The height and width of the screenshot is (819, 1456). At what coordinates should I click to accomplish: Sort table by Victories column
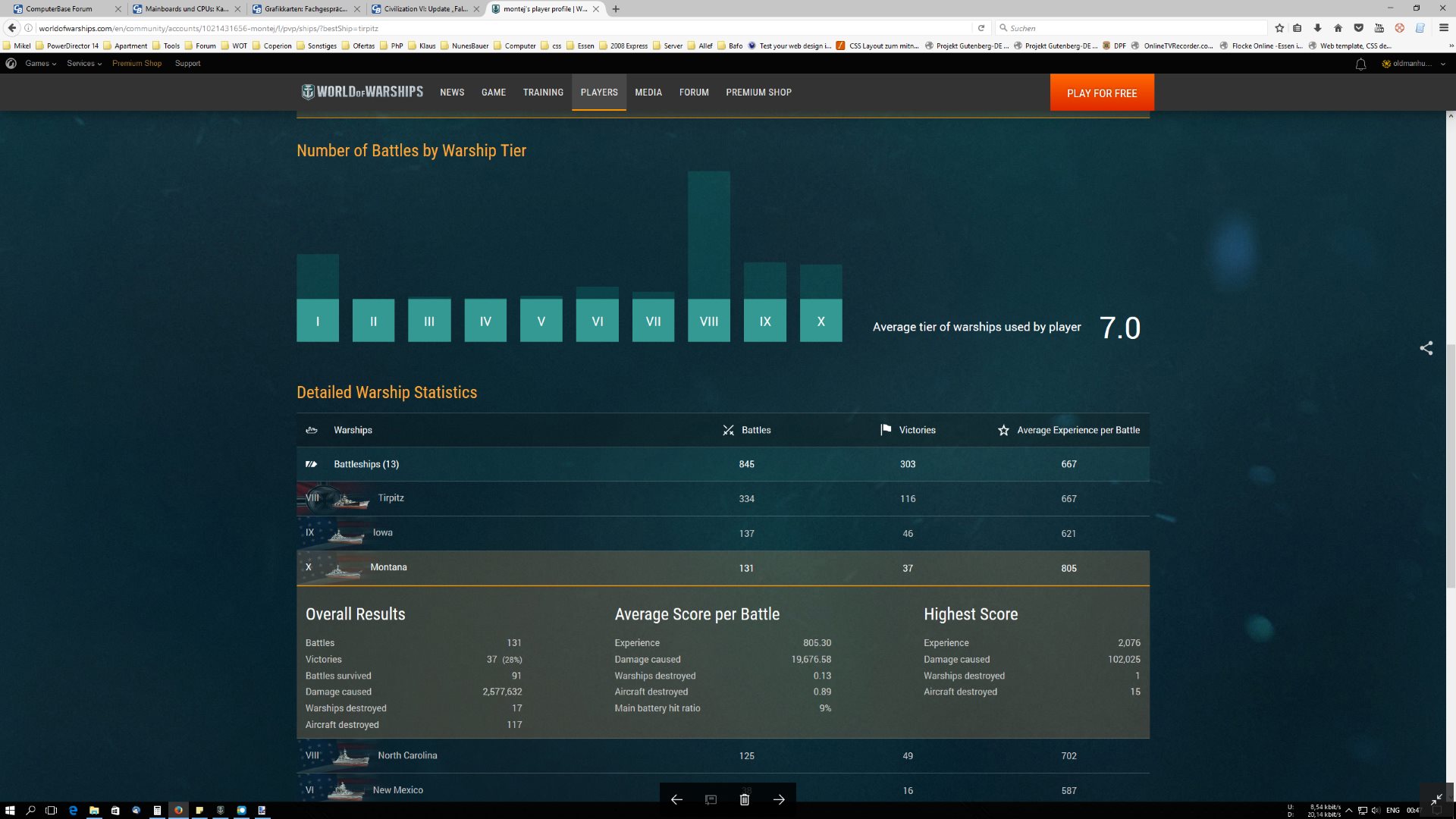[908, 430]
